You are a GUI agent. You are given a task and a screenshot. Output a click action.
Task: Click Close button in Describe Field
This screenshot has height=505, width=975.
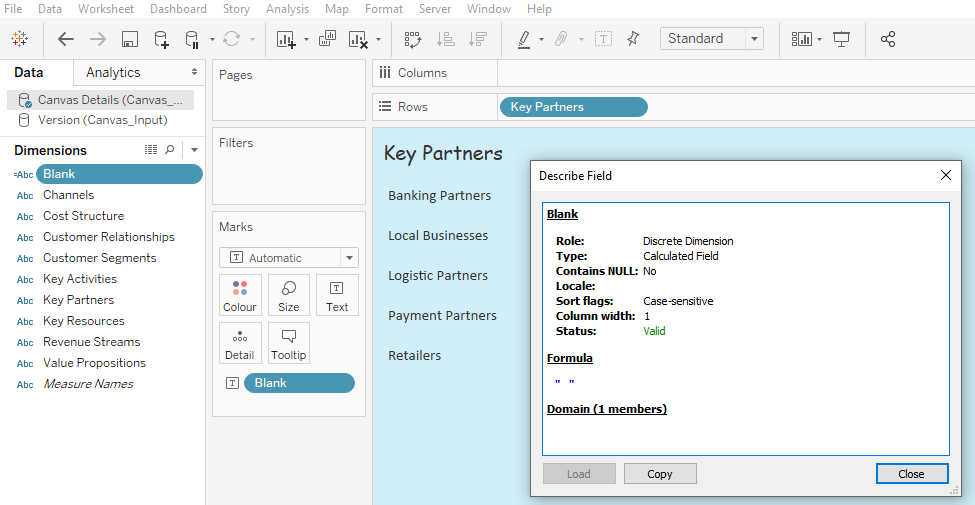[912, 474]
